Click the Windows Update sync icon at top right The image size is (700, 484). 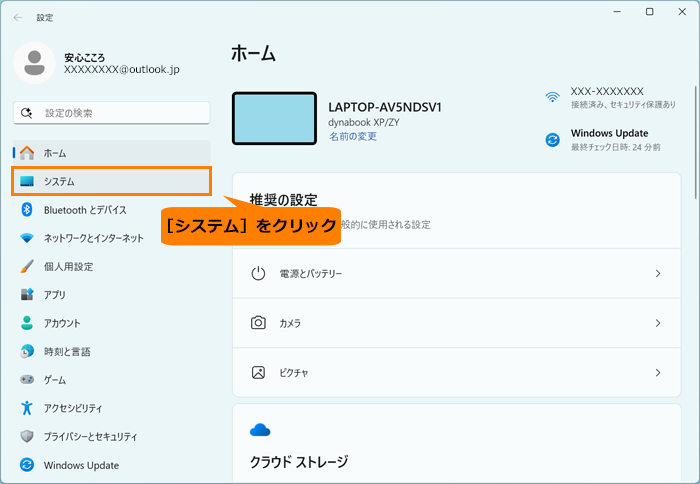point(552,140)
